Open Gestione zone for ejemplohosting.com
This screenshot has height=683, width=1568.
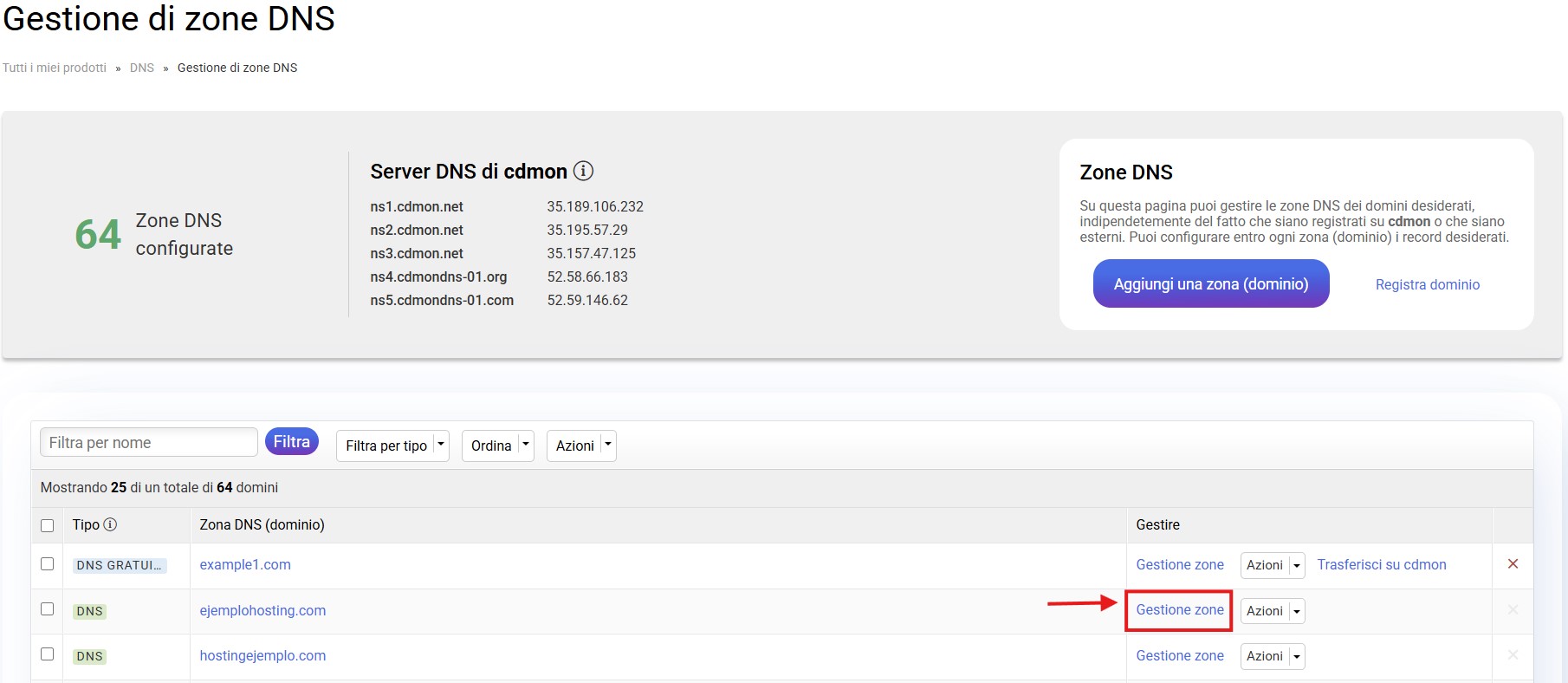1179,610
